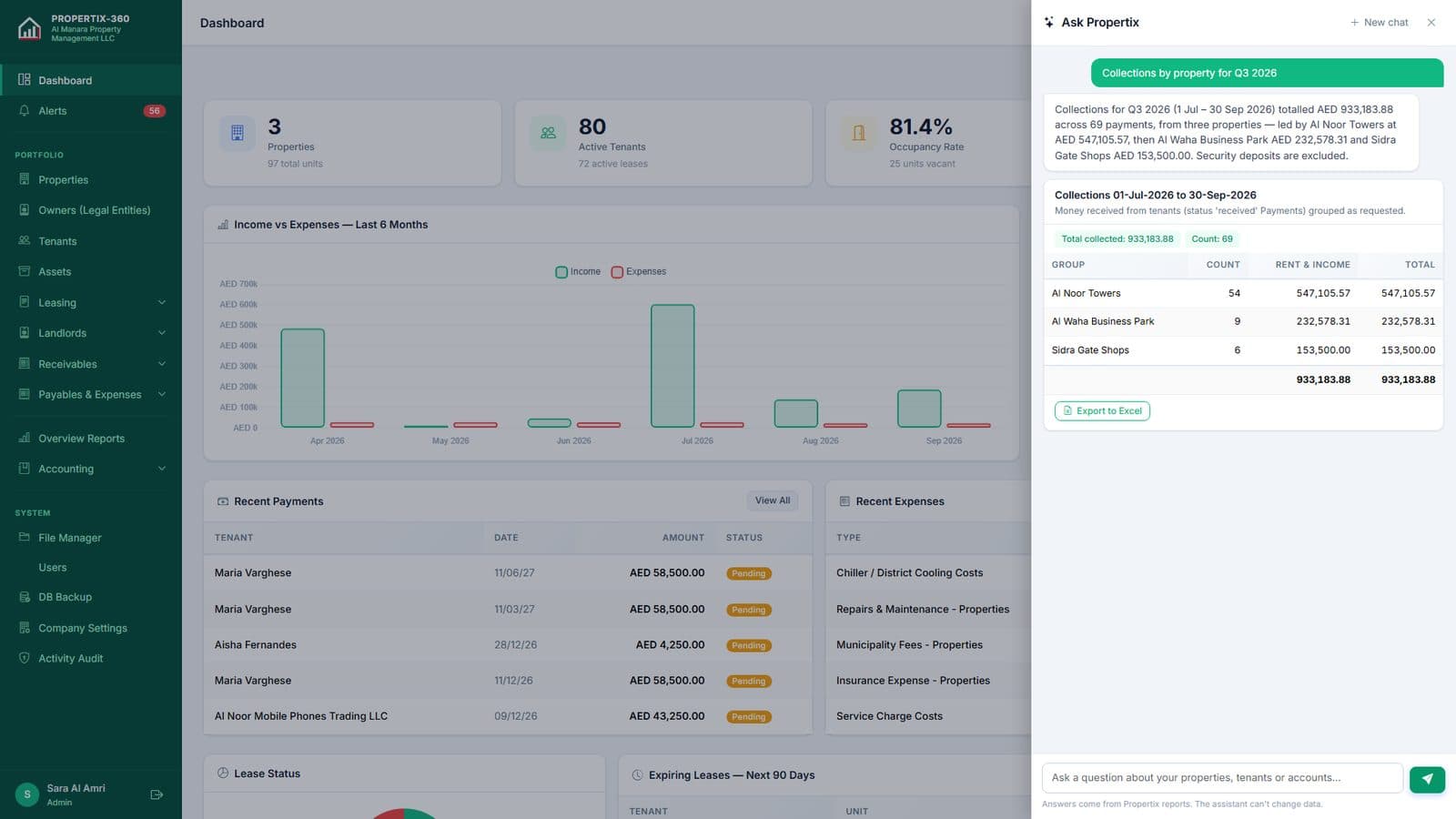Expand the Accounting menu chevron
The width and height of the screenshot is (1456, 819).
[x=162, y=469]
